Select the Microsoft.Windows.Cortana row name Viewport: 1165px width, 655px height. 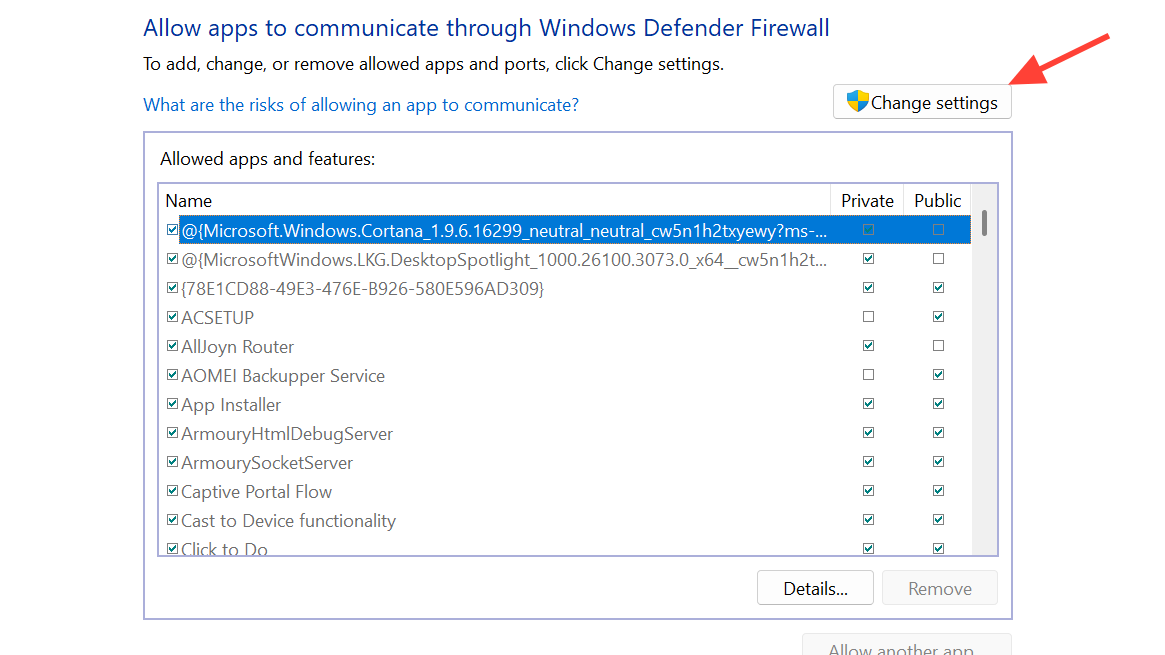click(x=504, y=231)
